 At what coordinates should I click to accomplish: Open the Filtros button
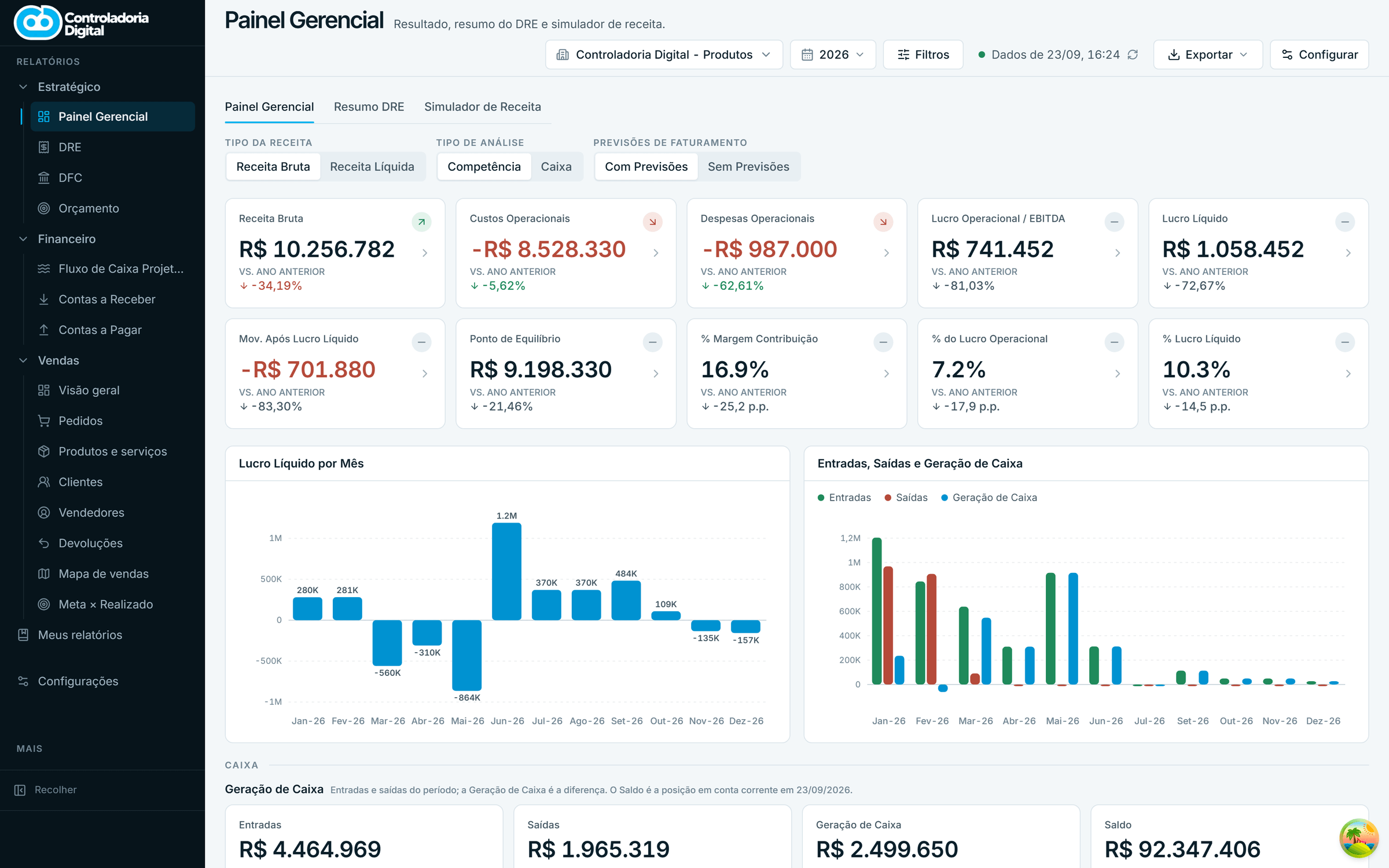click(923, 54)
